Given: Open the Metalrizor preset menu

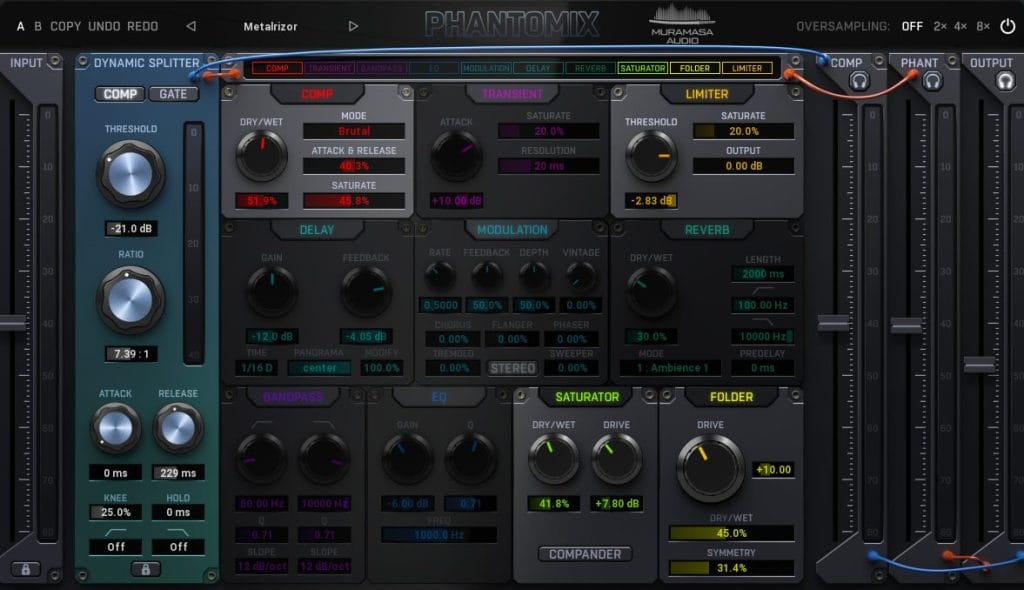Looking at the screenshot, I should click(271, 26).
